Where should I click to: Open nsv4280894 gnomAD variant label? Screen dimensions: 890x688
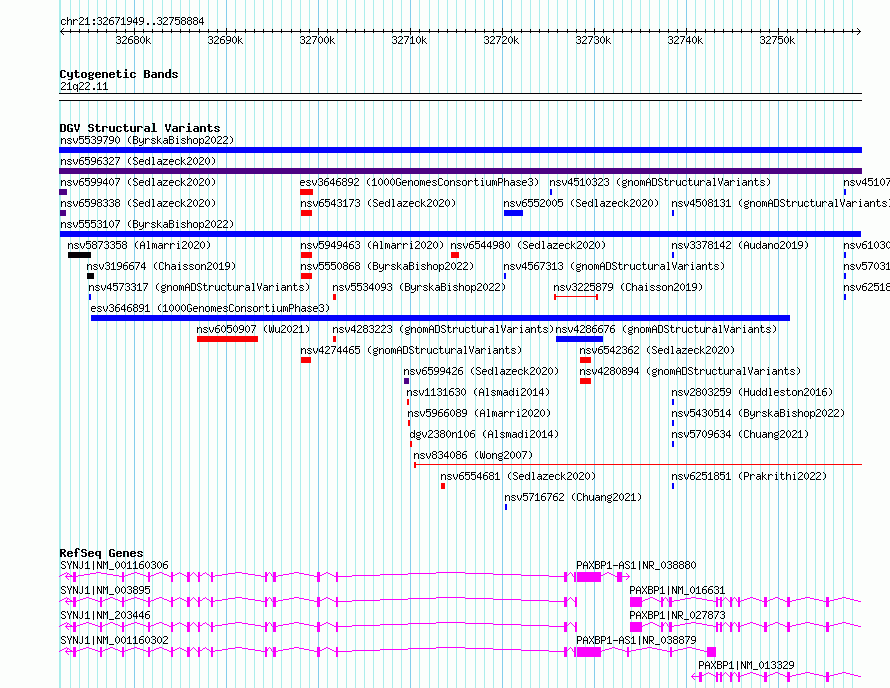pos(690,371)
